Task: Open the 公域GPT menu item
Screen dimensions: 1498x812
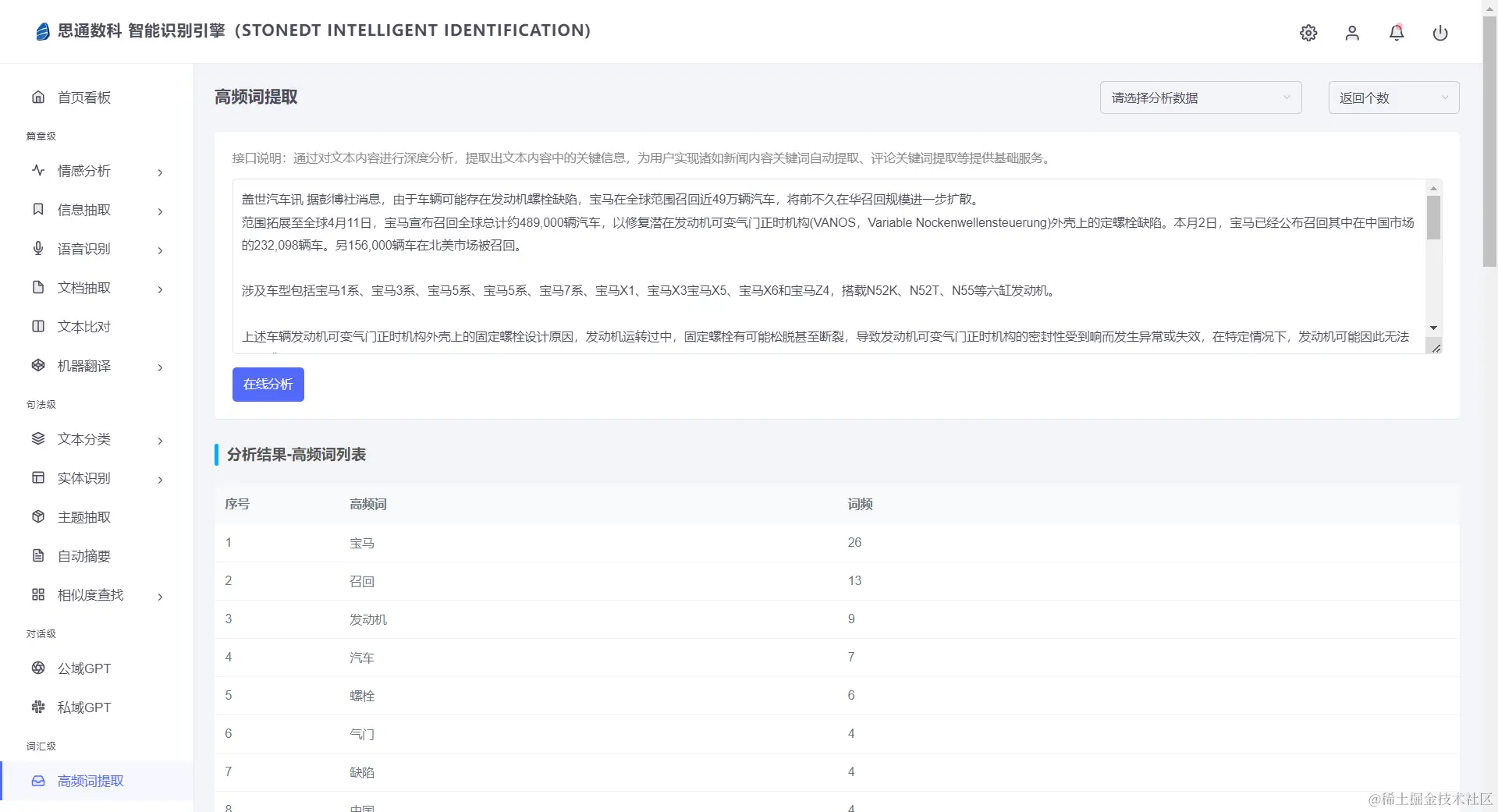Action: coord(97,668)
